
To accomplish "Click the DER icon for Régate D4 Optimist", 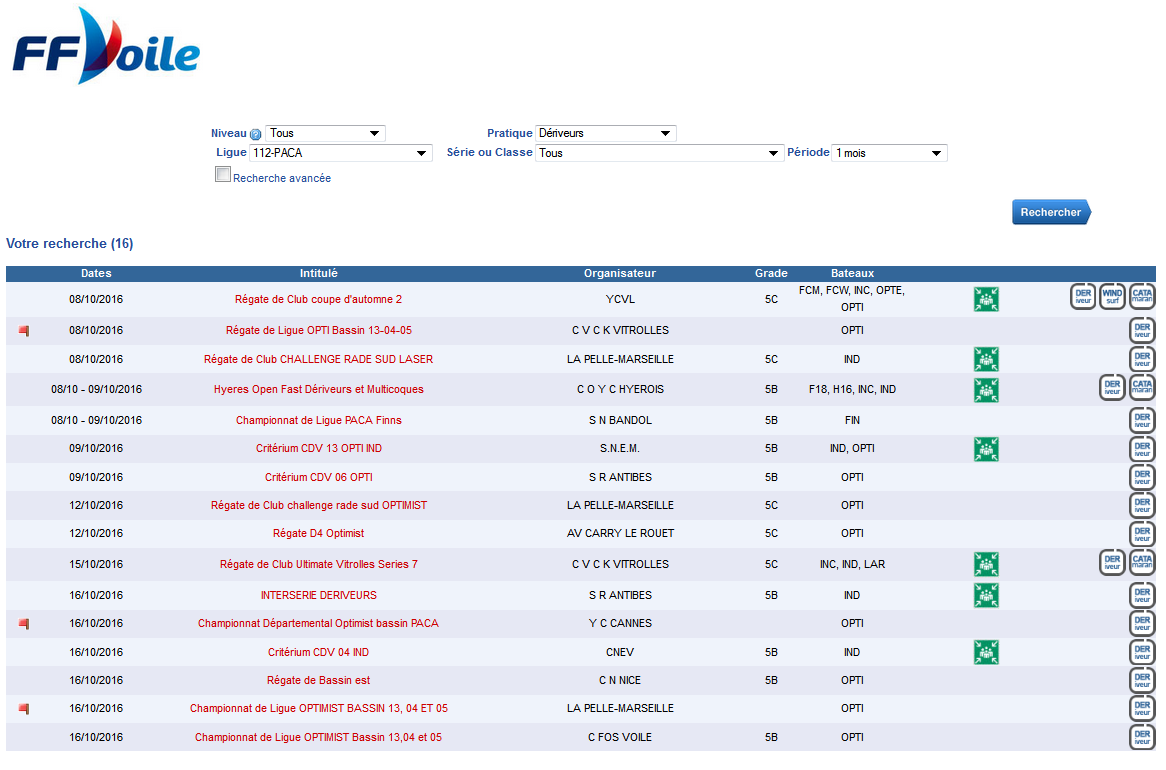I will (1142, 533).
